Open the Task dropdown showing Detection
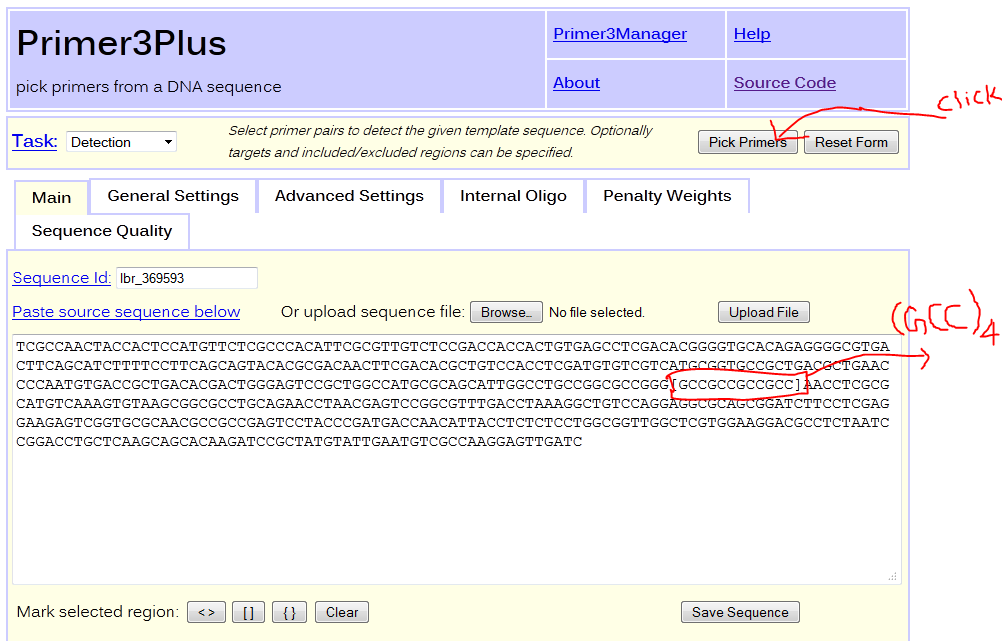This screenshot has width=1002, height=641. [121, 142]
